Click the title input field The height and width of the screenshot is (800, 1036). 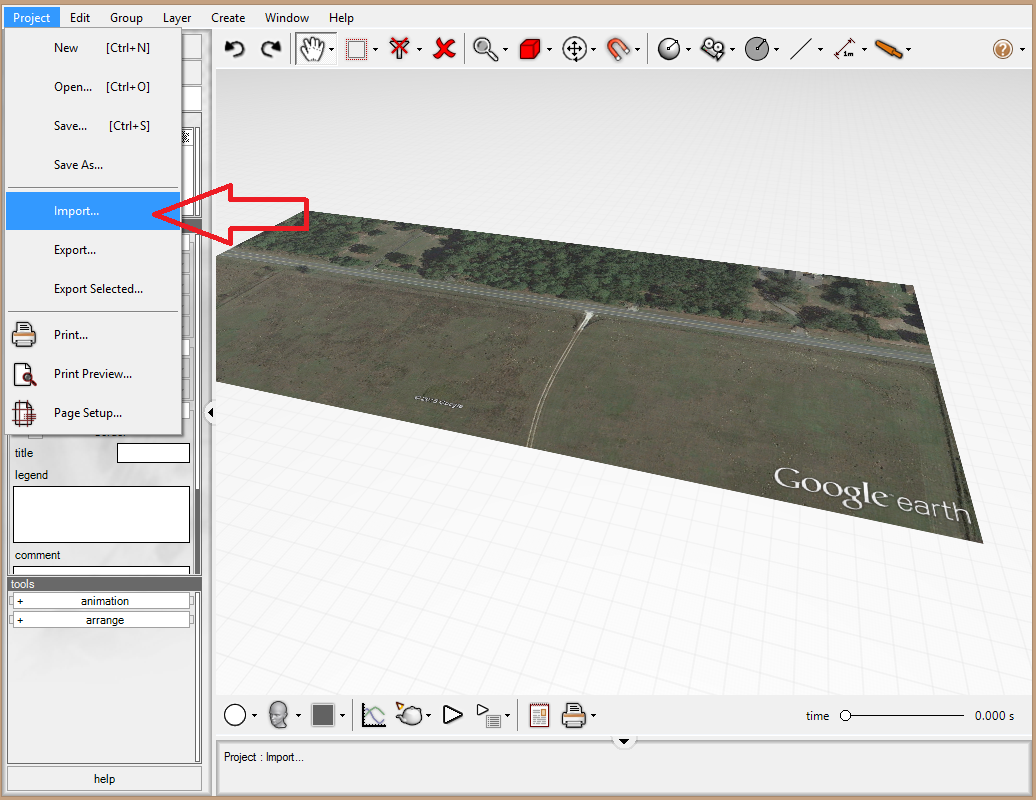tap(153, 453)
